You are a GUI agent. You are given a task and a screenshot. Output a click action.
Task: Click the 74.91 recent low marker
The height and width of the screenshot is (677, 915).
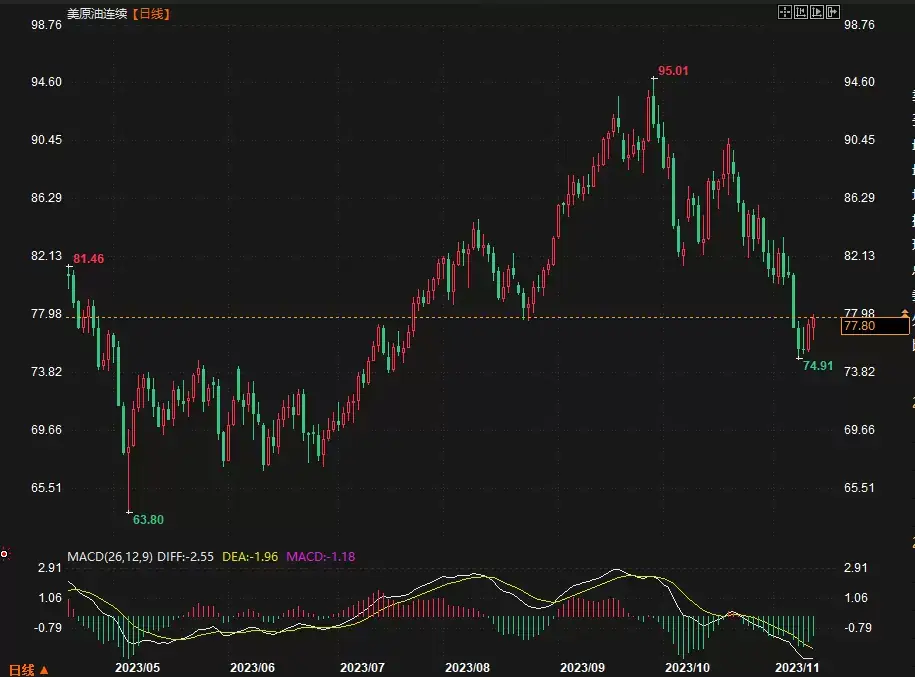818,366
